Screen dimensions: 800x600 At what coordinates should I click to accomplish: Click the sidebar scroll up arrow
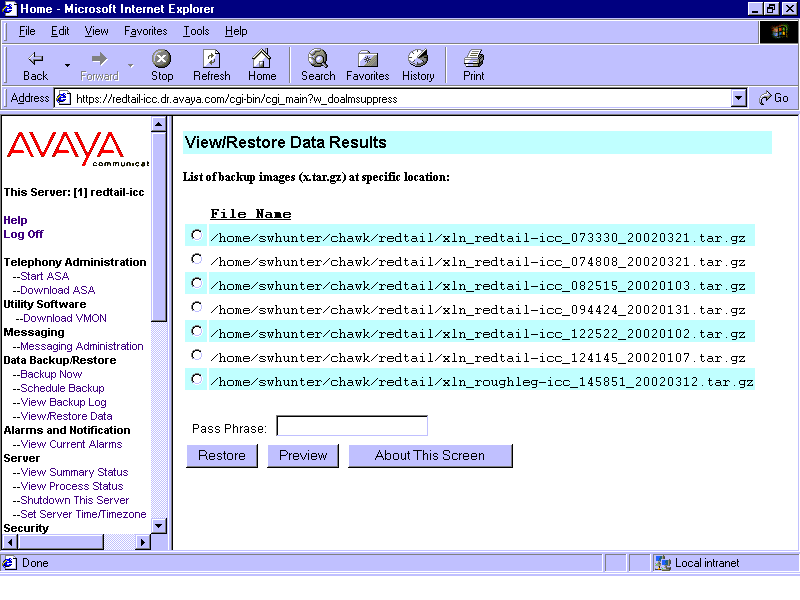pos(159,124)
